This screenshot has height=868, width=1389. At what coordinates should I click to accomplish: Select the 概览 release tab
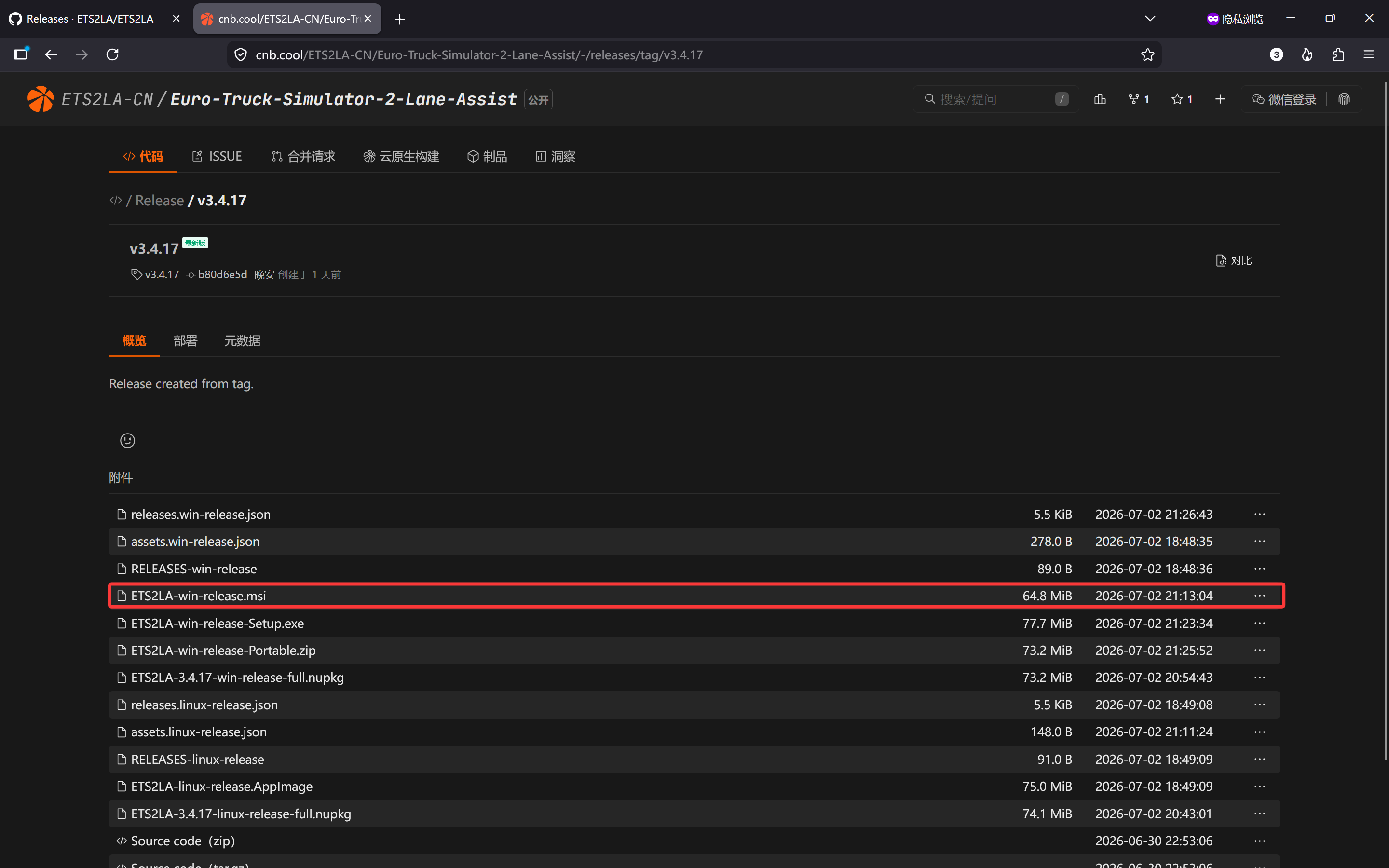134,341
